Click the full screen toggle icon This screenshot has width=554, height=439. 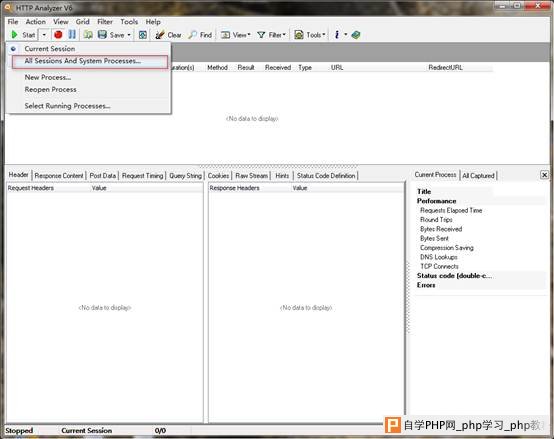click(143, 35)
